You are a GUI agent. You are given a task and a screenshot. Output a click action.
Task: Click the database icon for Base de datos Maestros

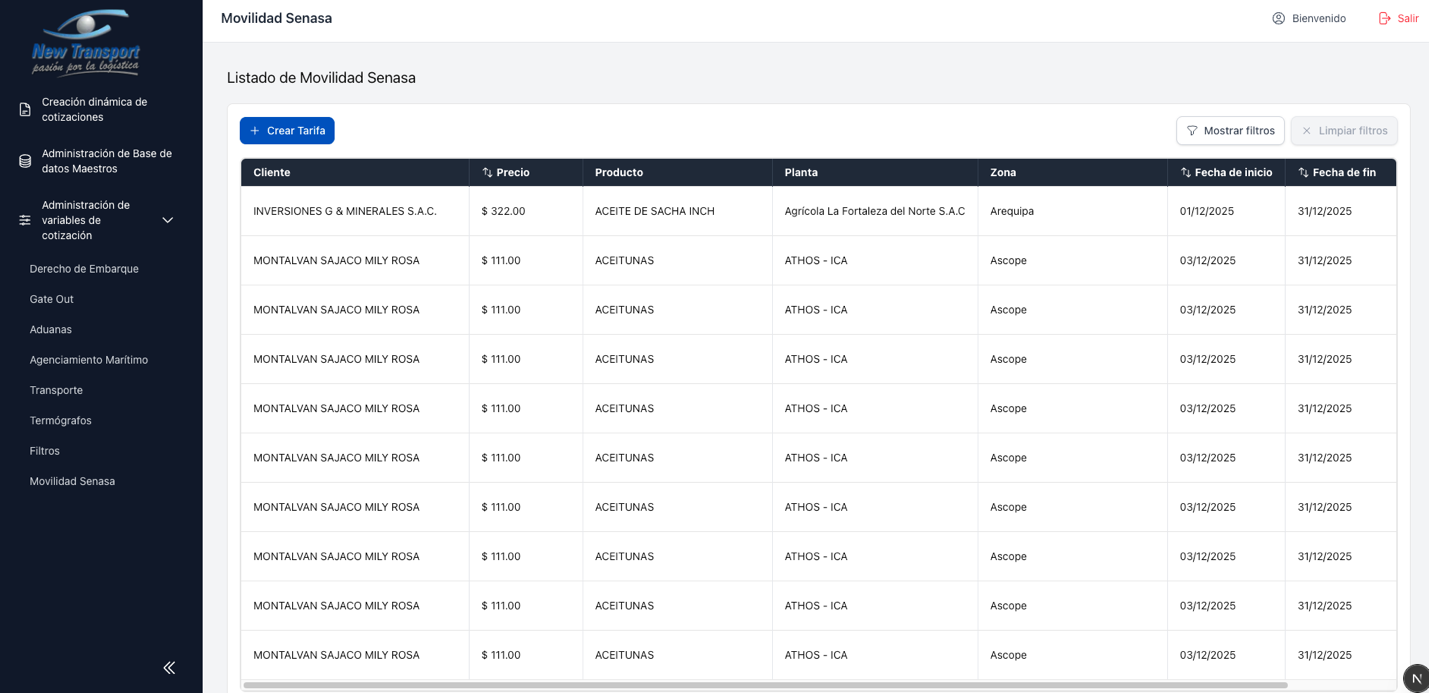[25, 161]
